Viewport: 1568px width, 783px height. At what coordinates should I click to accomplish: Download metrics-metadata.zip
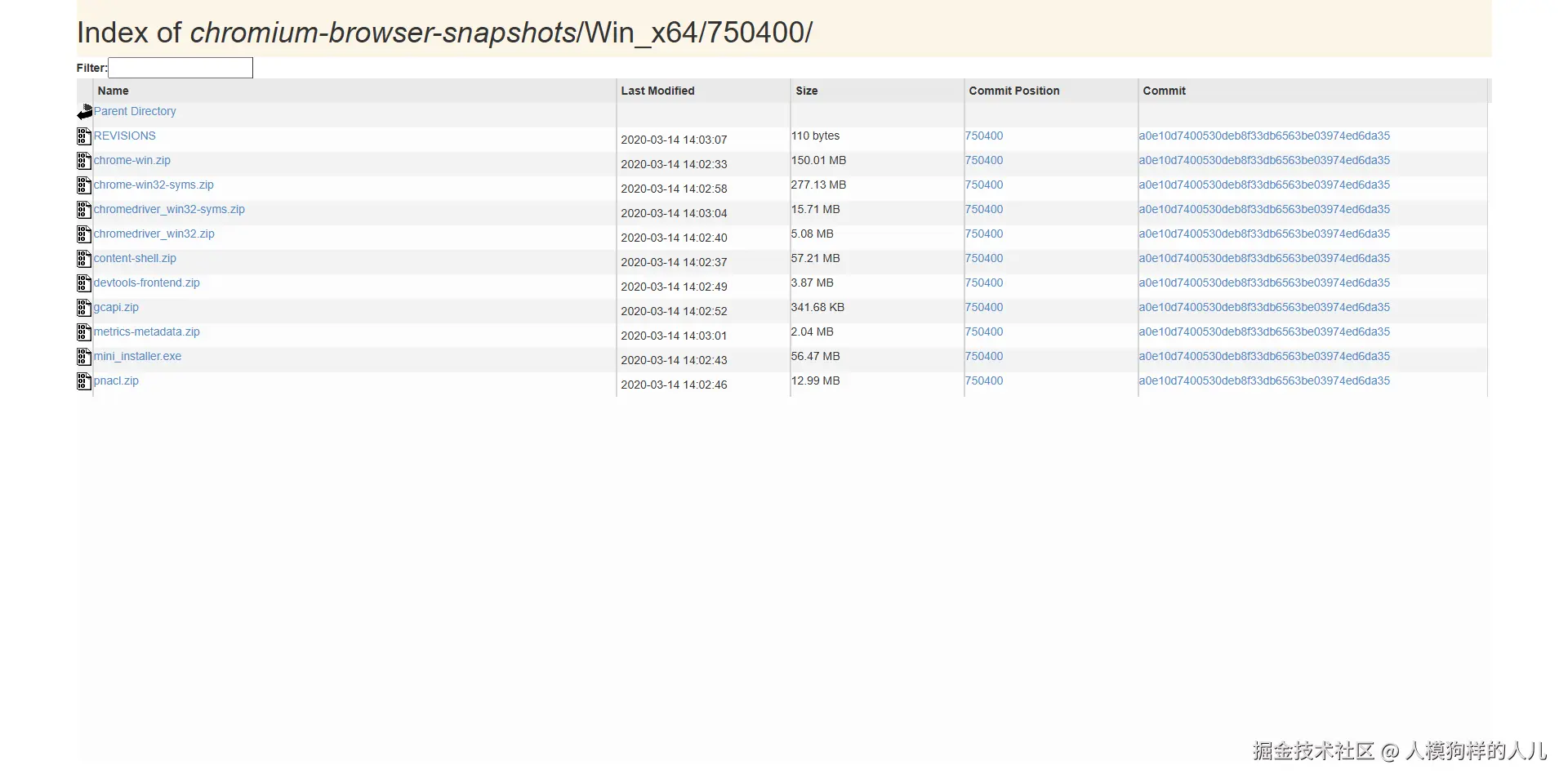[x=147, y=331]
